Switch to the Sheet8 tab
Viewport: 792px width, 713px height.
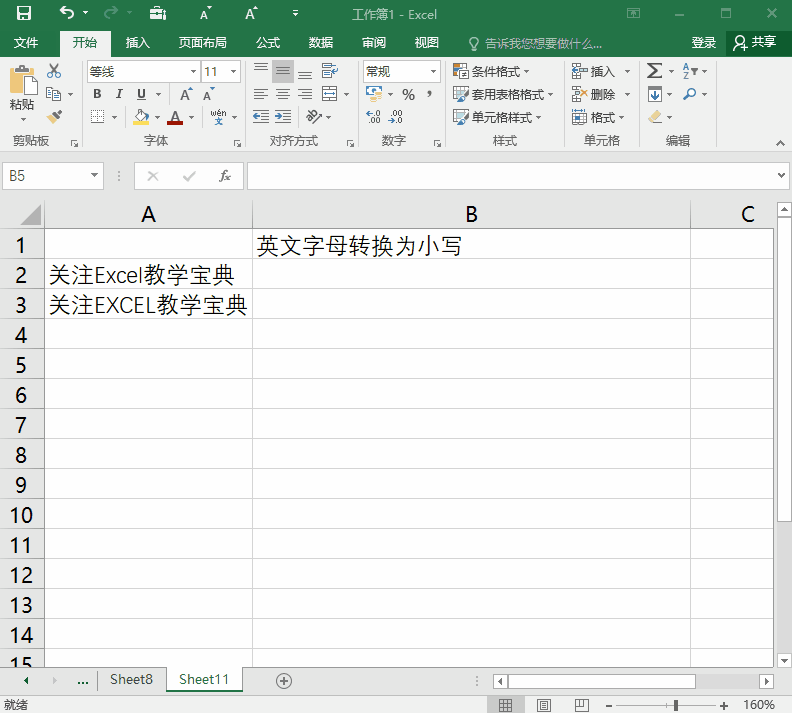tap(131, 680)
